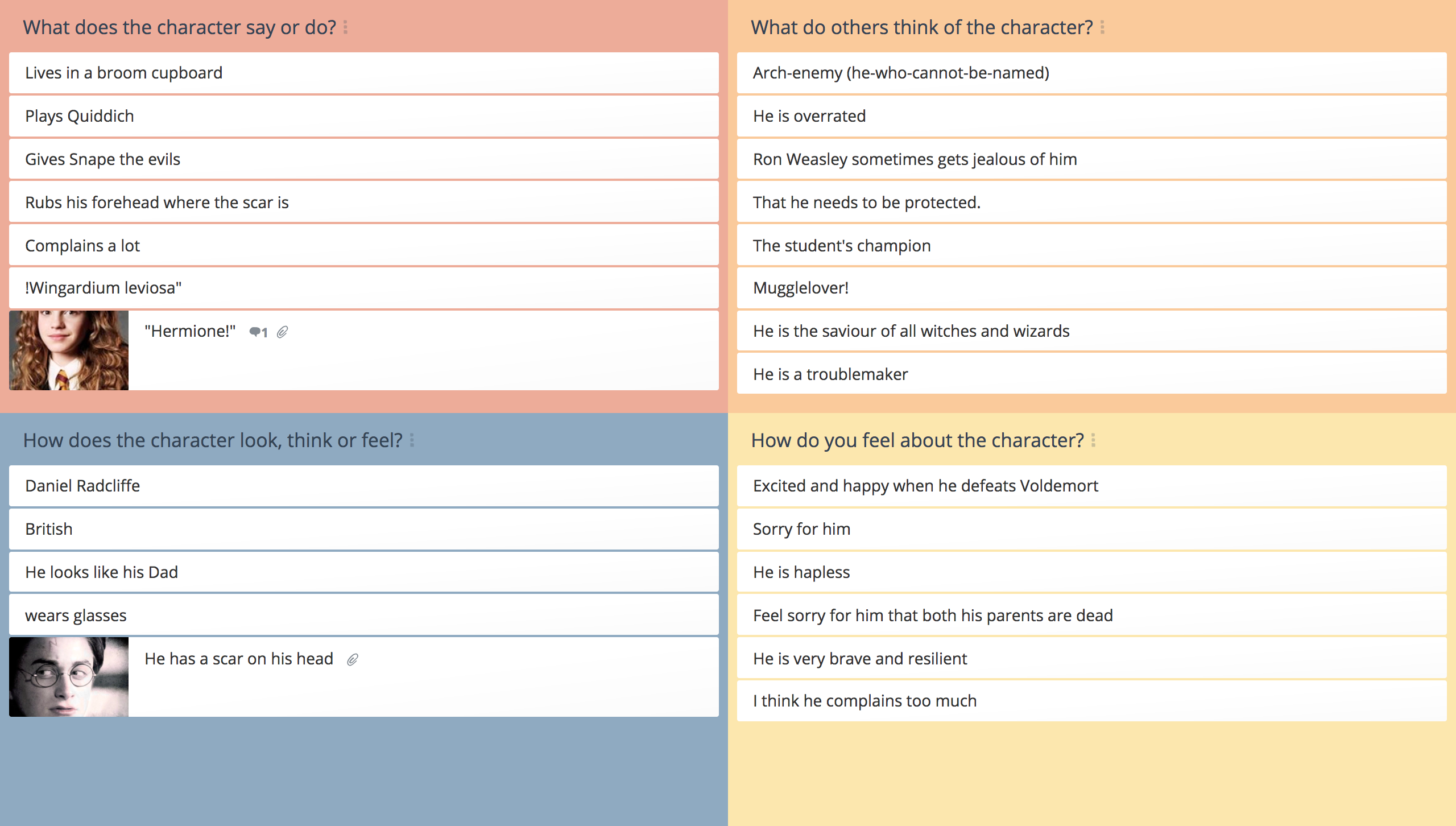Open options menu for 'others think' column
1456x826 pixels.
[x=1102, y=27]
